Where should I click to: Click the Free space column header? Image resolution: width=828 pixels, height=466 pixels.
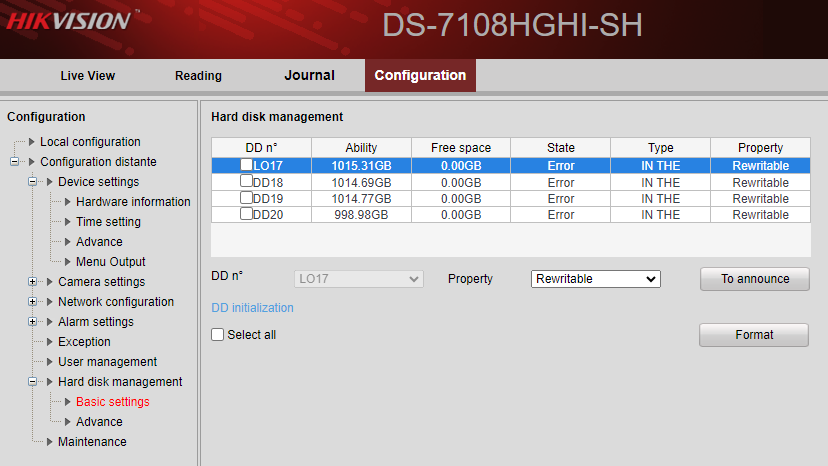click(461, 147)
